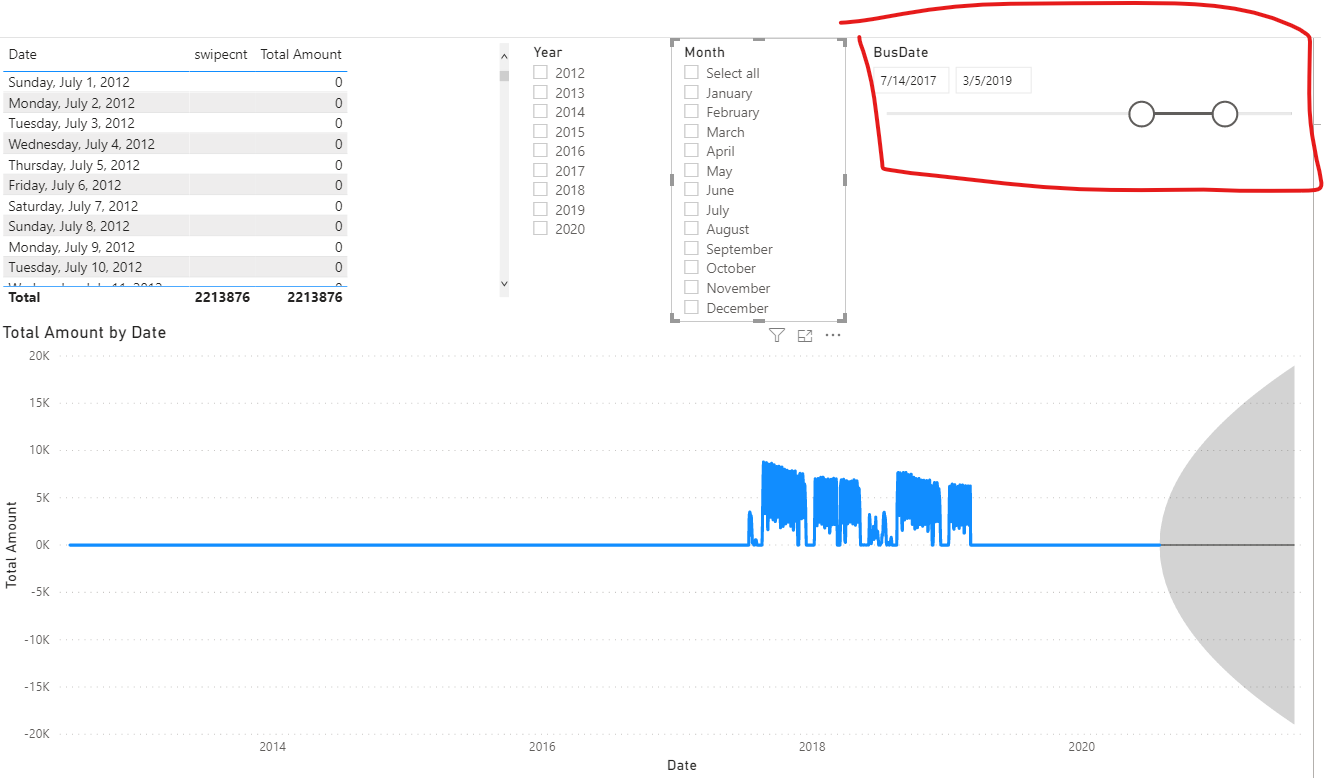Screen dimensions: 1324x778
Task: Click the Year slicer header
Action: (548, 52)
